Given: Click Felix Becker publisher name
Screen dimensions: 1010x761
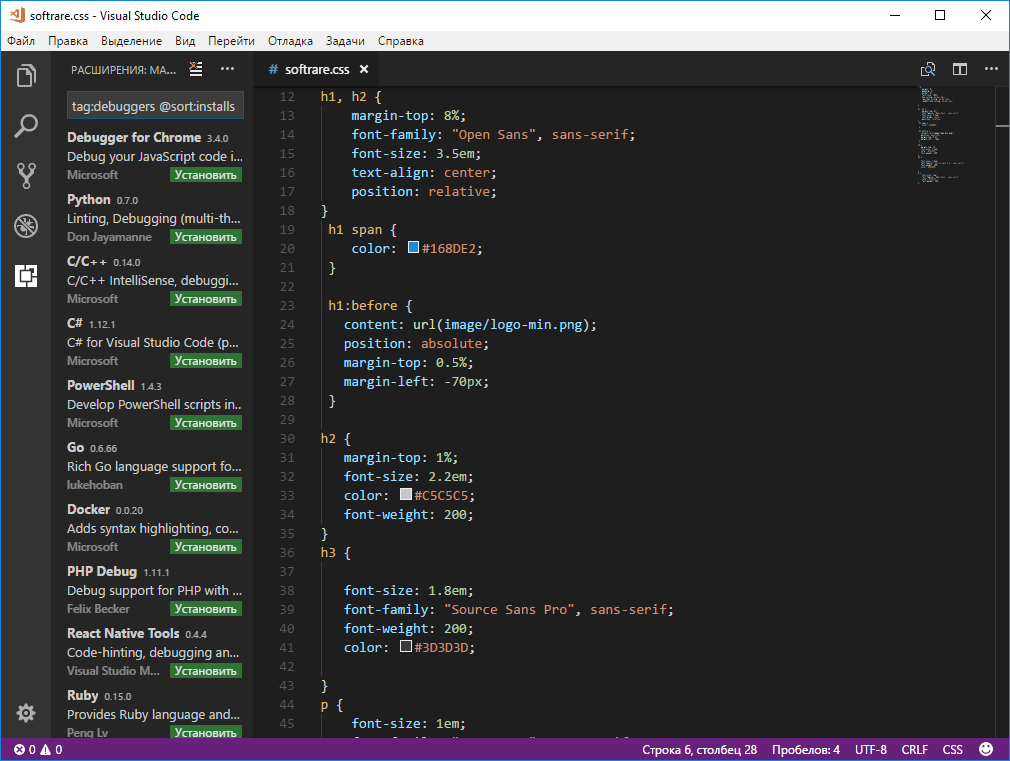Looking at the screenshot, I should click(98, 608).
